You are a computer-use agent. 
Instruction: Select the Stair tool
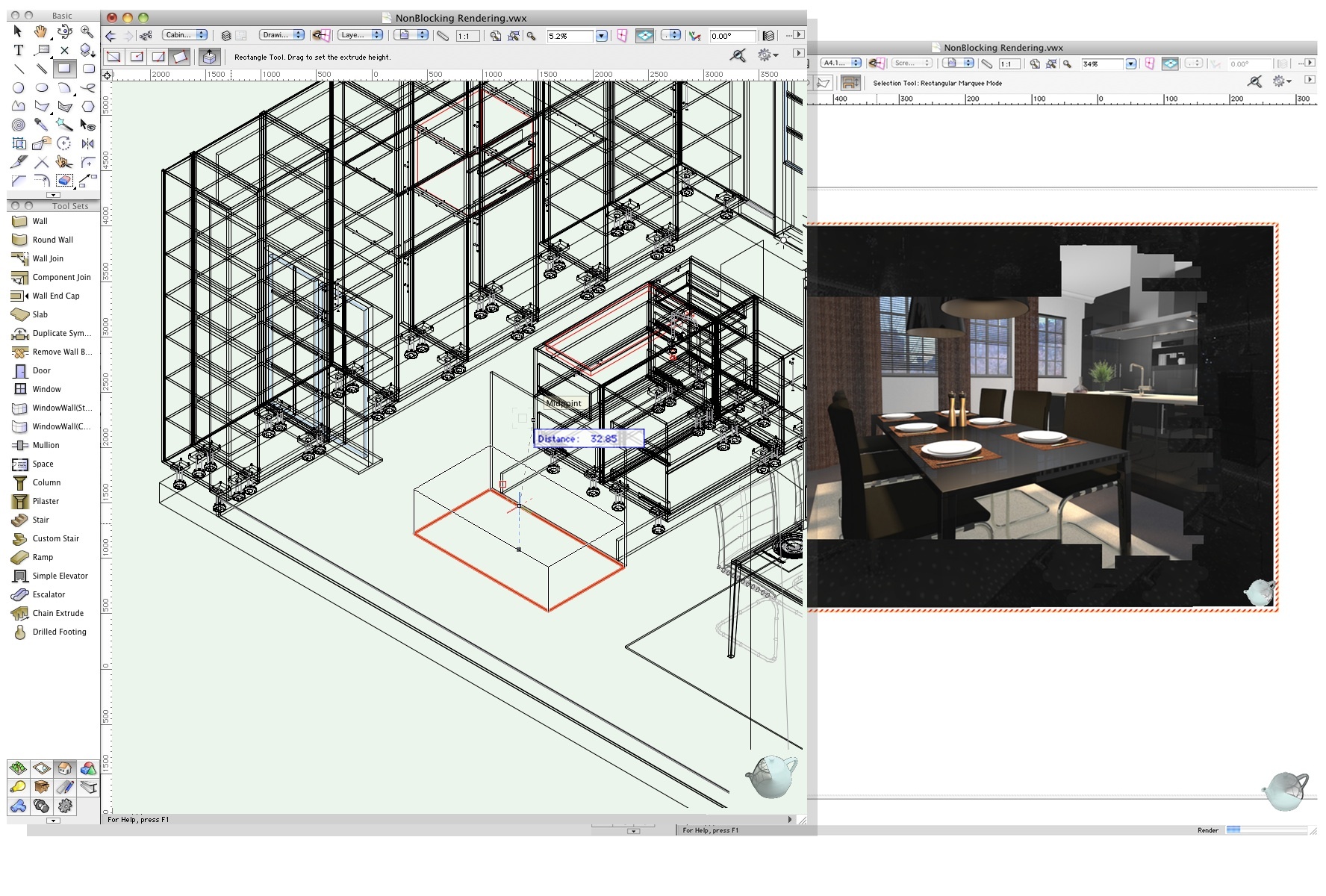(37, 520)
